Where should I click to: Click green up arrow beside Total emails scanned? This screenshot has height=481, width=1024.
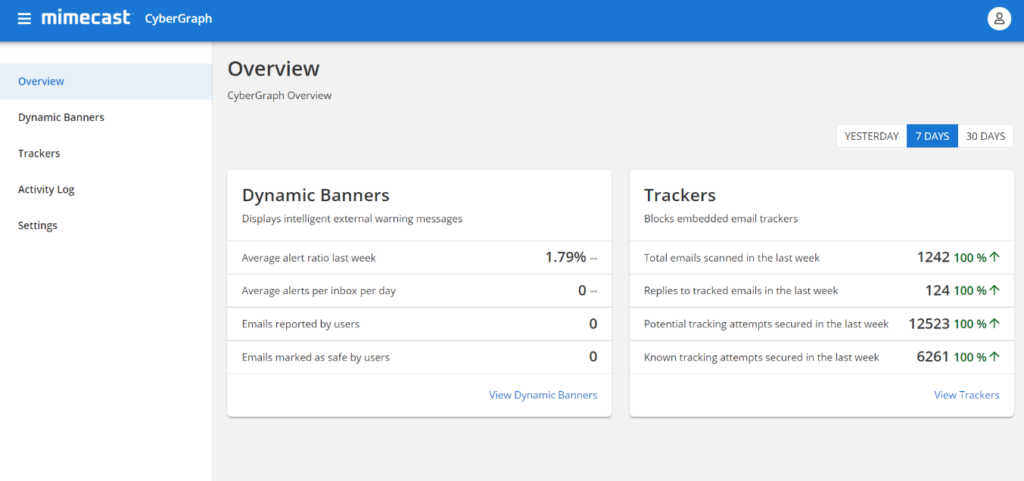[x=995, y=258]
